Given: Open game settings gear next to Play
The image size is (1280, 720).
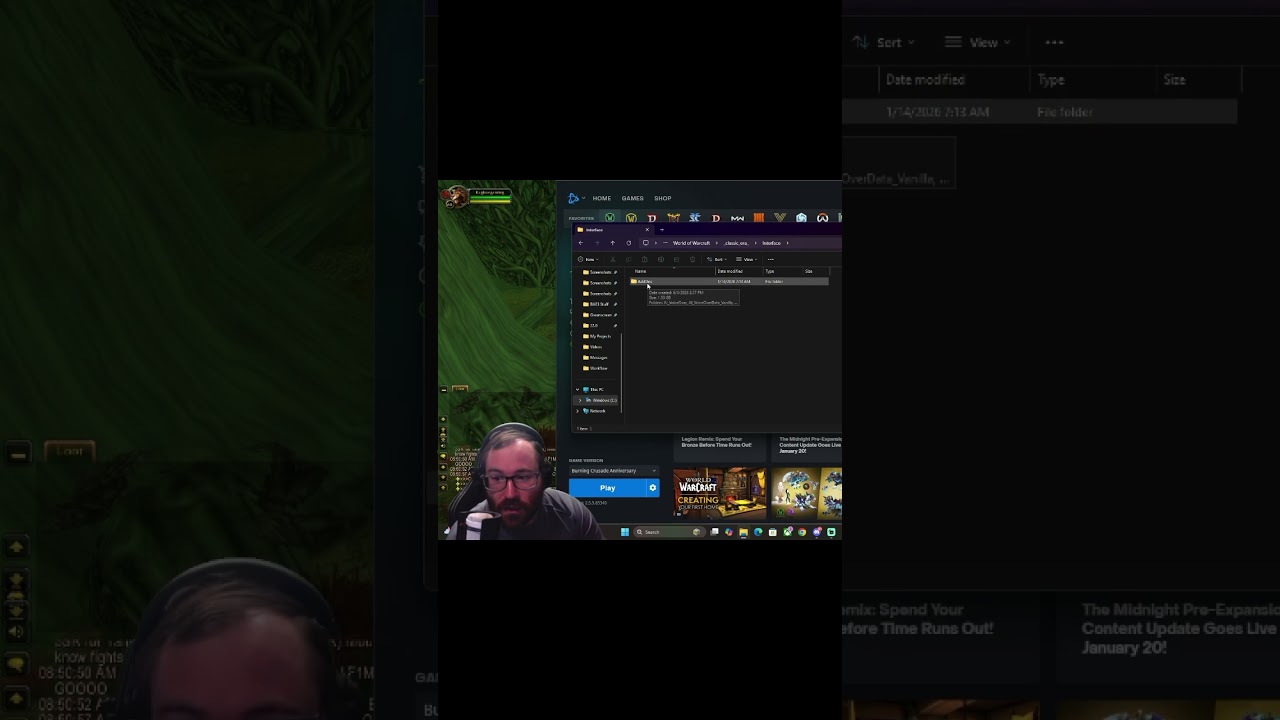Looking at the screenshot, I should coord(653,488).
